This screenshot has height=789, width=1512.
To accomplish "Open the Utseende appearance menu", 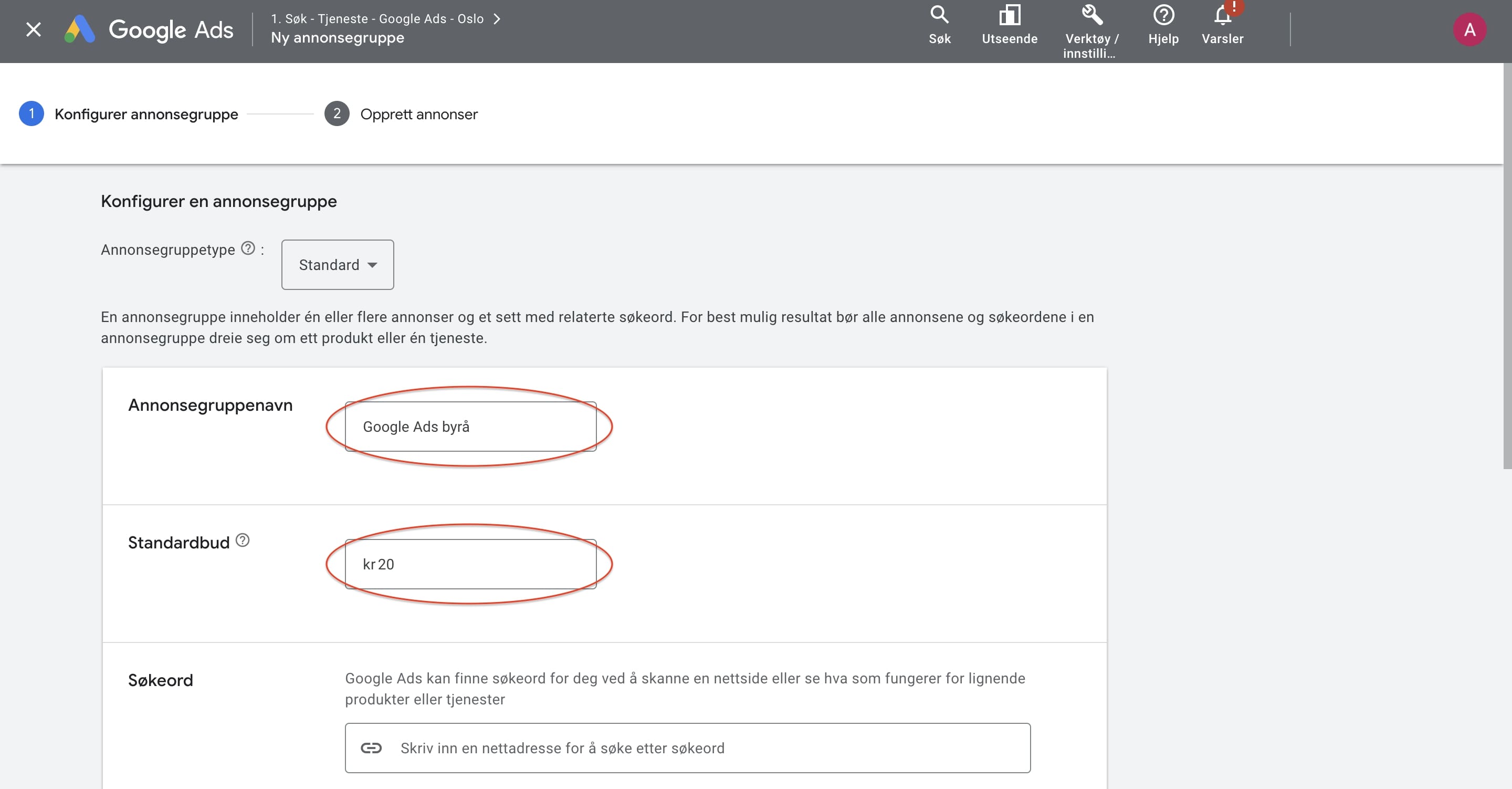I will tap(1009, 25).
